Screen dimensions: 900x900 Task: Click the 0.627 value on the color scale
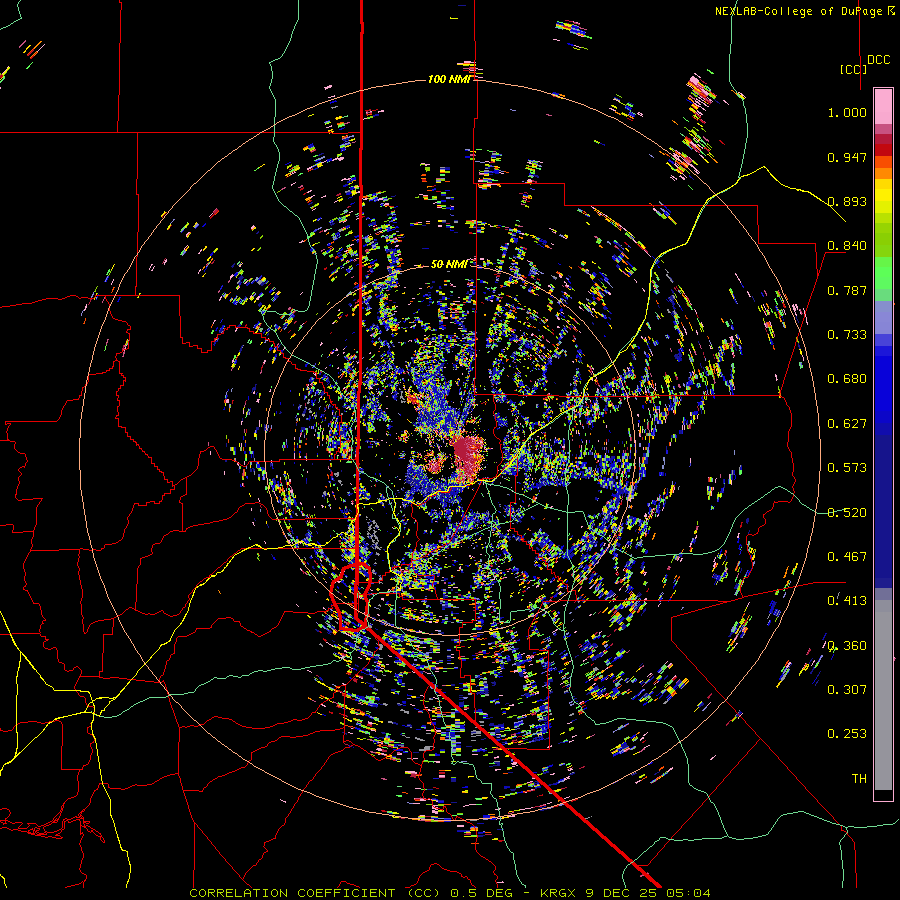(x=847, y=424)
